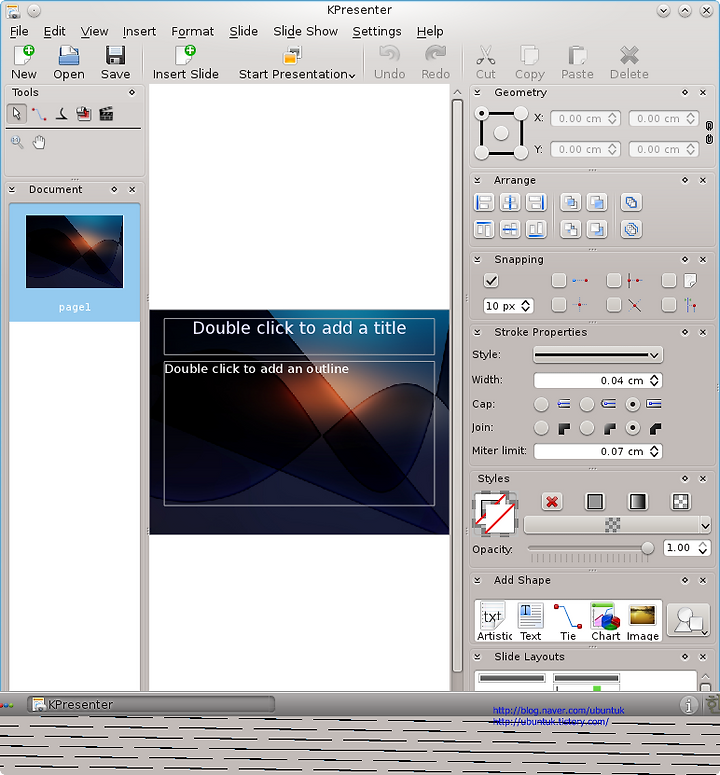Click the New document toolbar icon
The width and height of the screenshot is (720, 775).
pyautogui.click(x=24, y=56)
